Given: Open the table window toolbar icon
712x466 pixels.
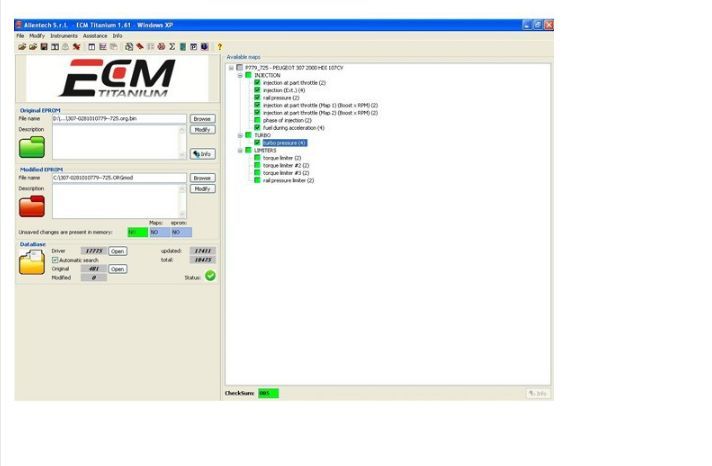Looking at the screenshot, I should point(92,47).
